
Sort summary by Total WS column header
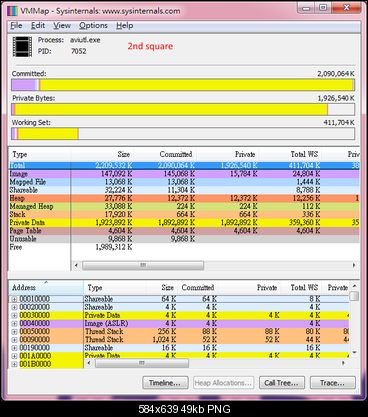pos(290,154)
